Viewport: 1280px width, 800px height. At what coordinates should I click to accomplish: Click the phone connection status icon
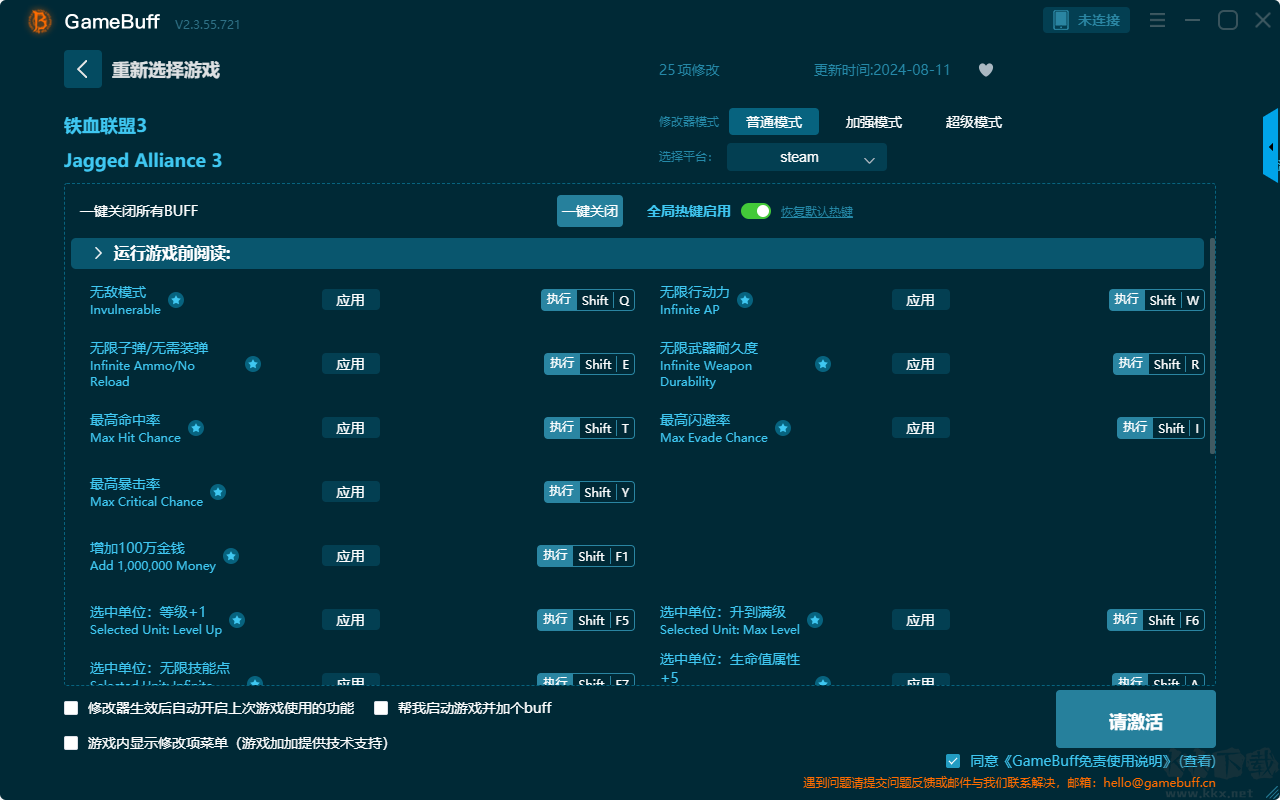coord(1060,20)
